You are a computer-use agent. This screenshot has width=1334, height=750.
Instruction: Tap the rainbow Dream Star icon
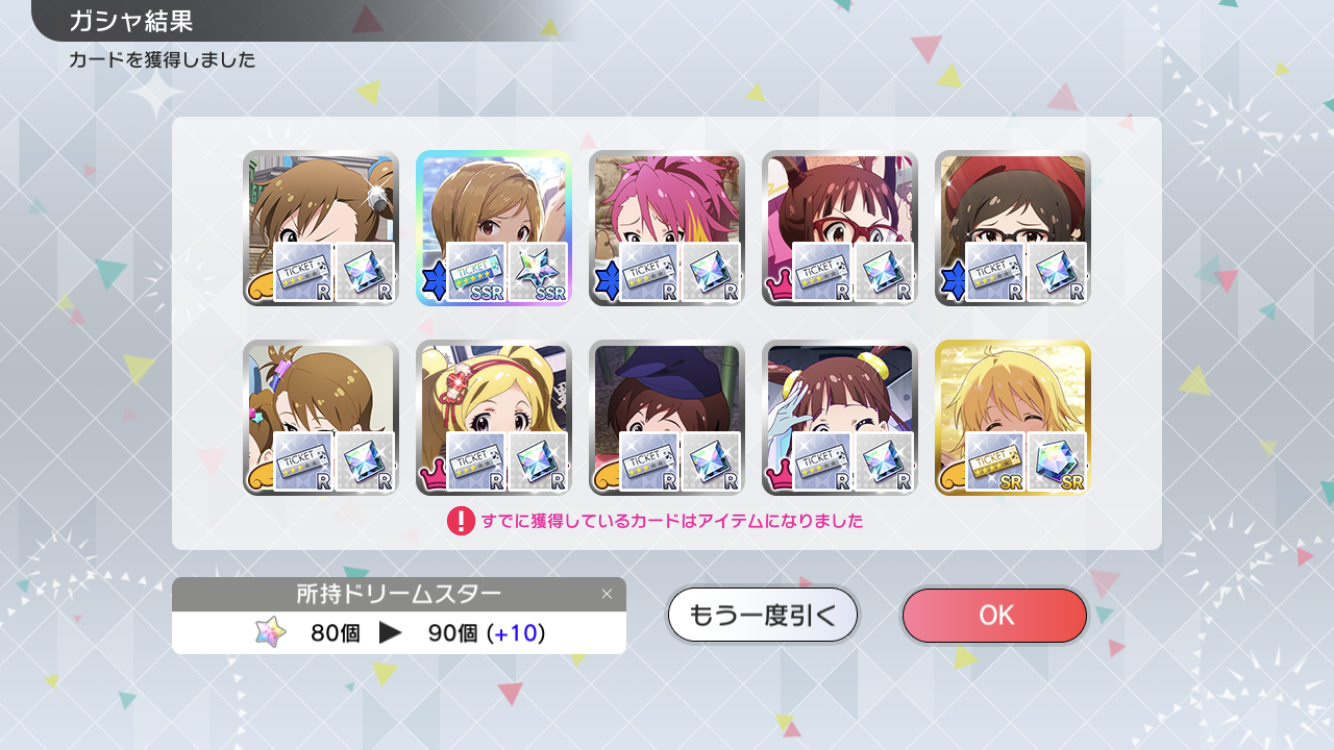point(270,632)
